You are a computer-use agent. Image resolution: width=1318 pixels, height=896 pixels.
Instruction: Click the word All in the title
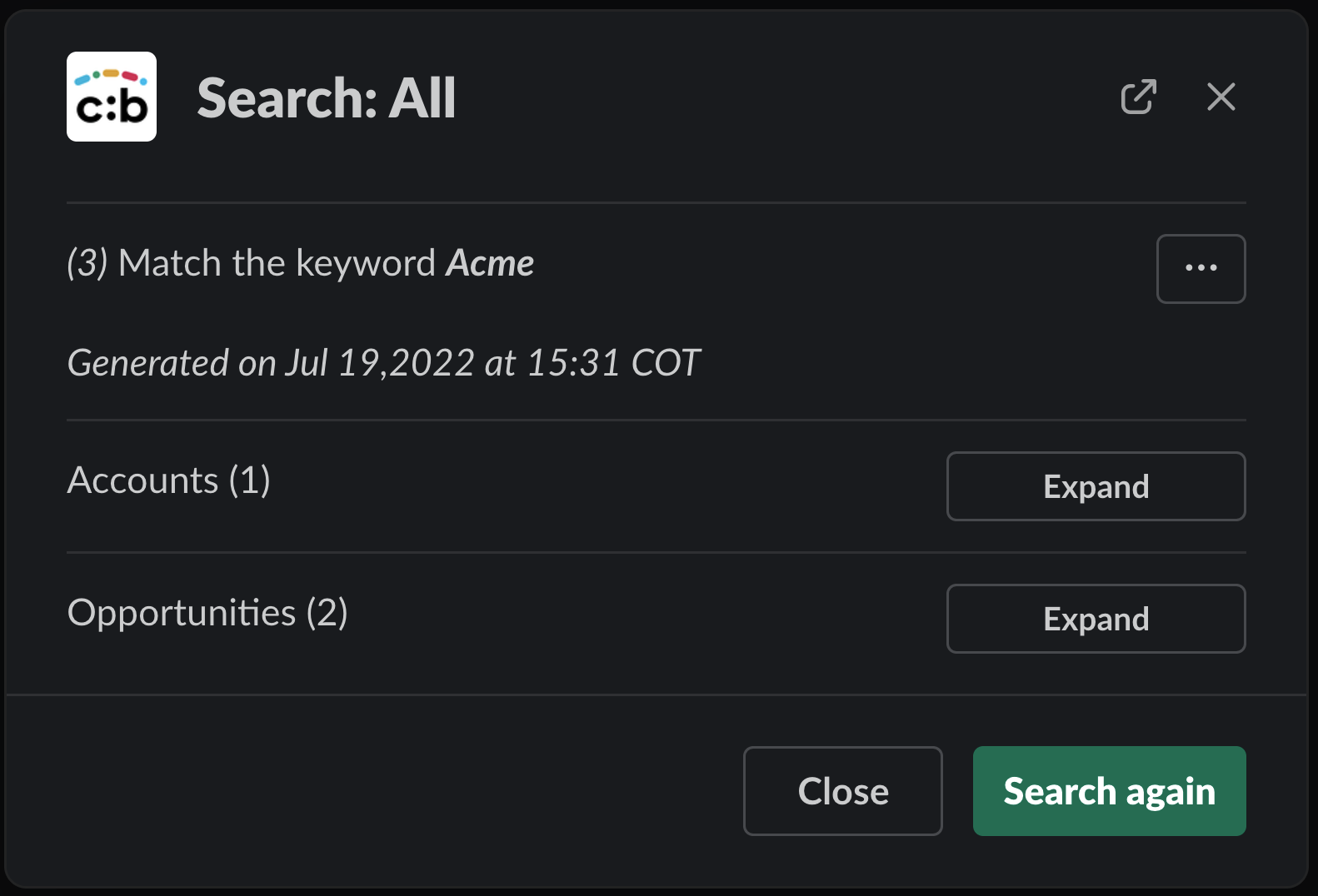[x=422, y=98]
